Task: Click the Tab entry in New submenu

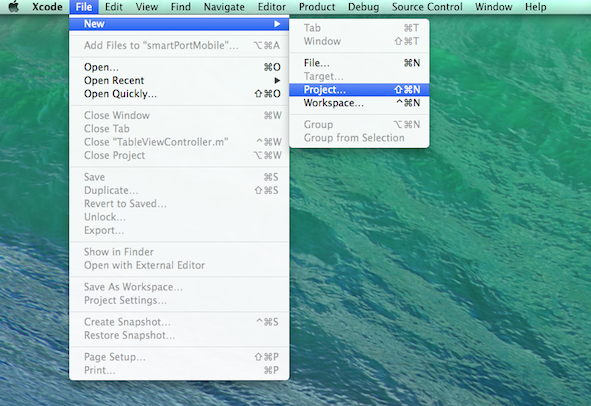Action: coord(359,28)
